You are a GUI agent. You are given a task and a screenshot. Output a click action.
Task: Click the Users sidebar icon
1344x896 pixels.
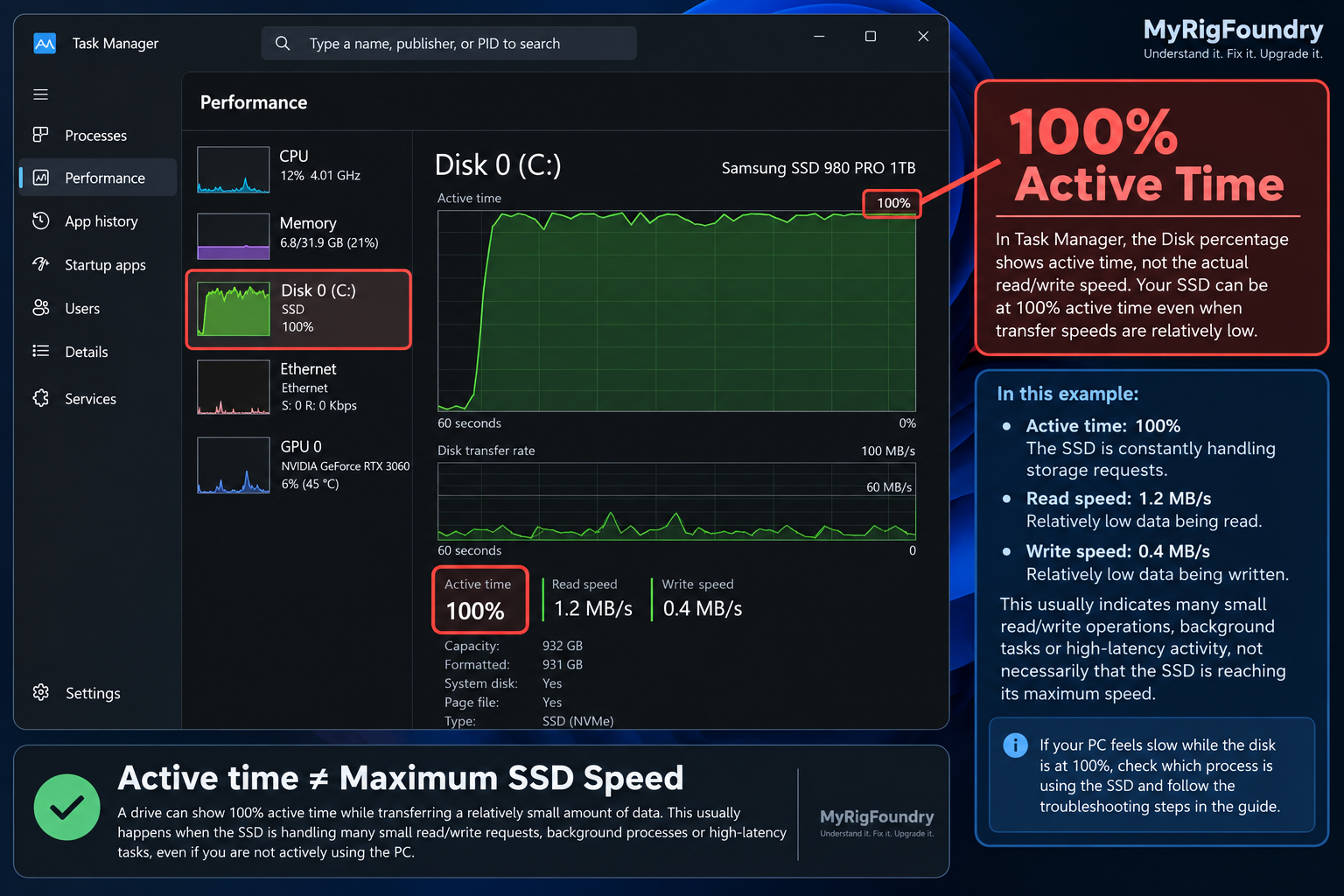pos(40,308)
